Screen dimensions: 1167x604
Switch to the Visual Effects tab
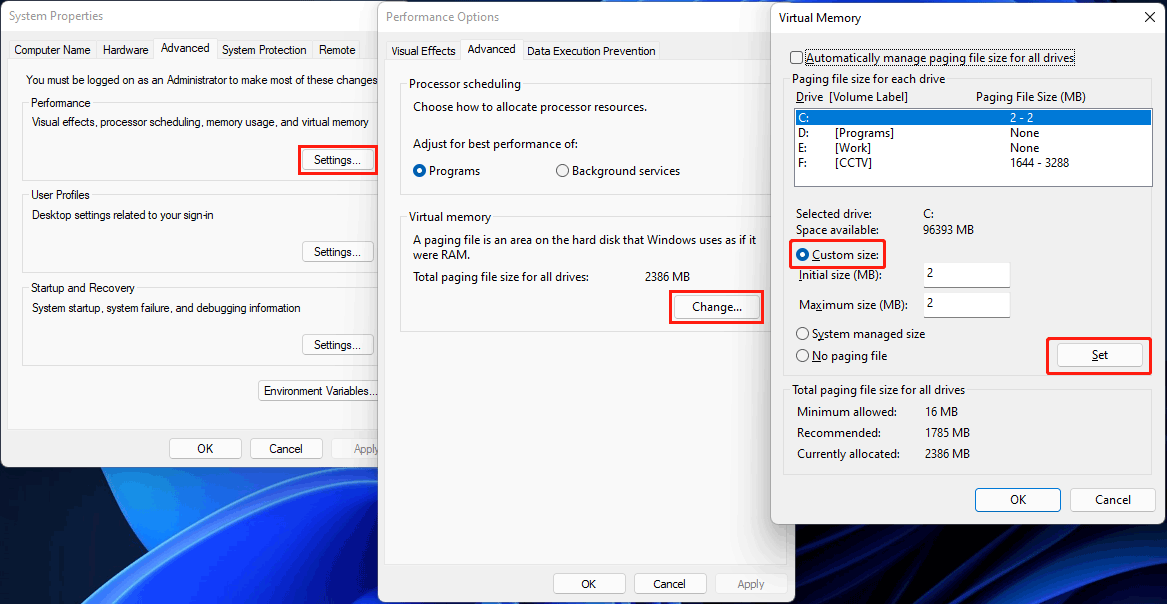(x=423, y=50)
